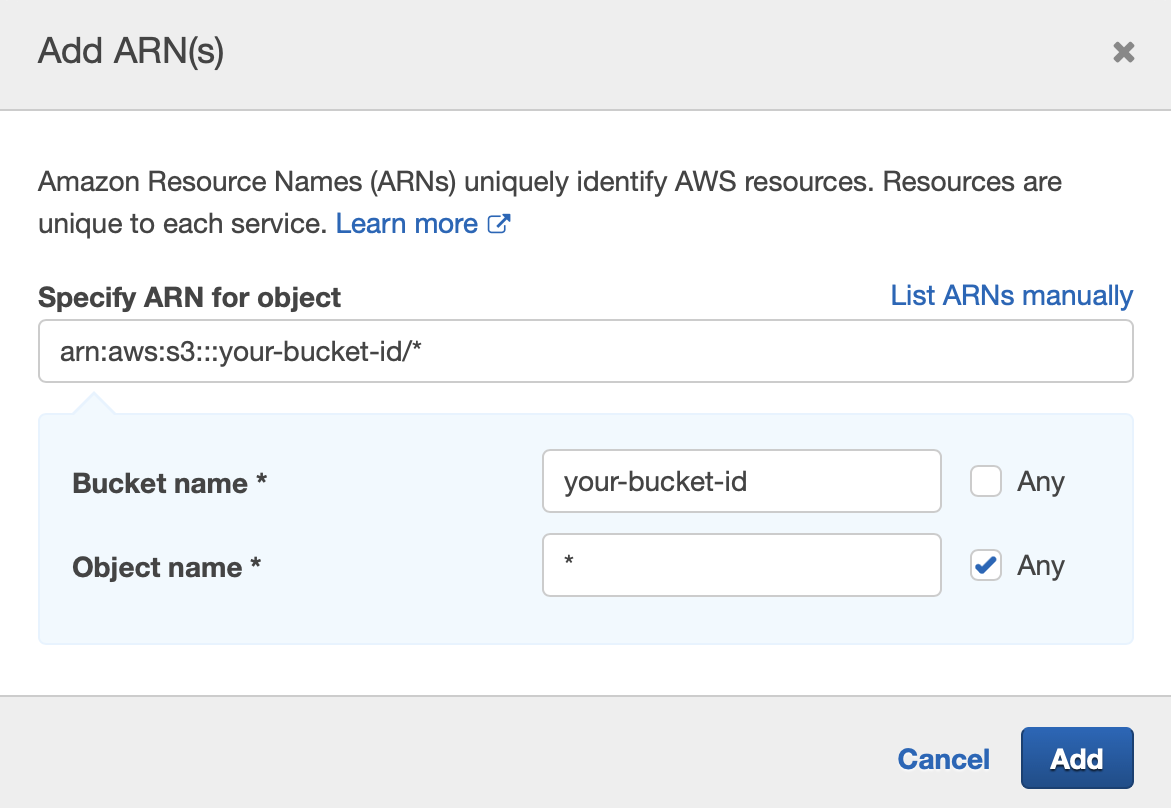Click the Any label beside Object name checkbox
The width and height of the screenshot is (1171, 808).
coord(1041,566)
